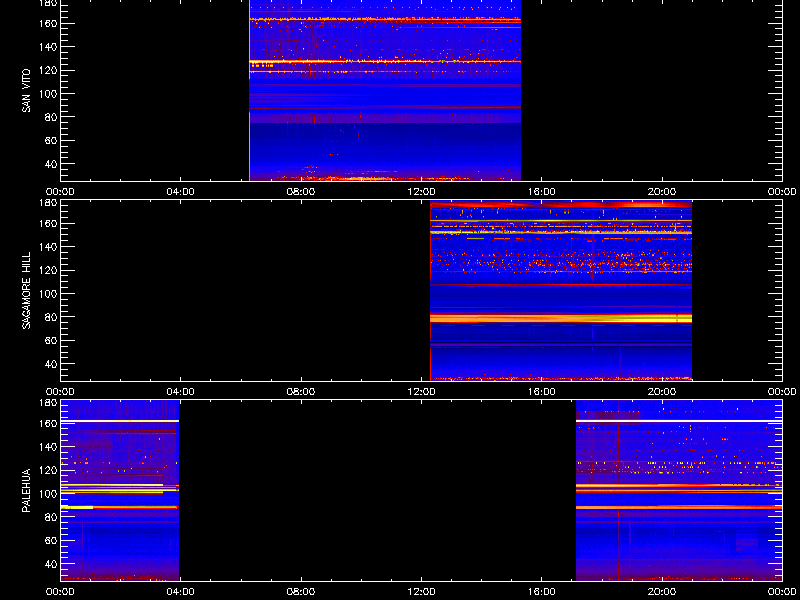Click the SAGAMORE HILL panel axis title
Image resolution: width=800 pixels, height=600 pixels.
tap(27, 291)
